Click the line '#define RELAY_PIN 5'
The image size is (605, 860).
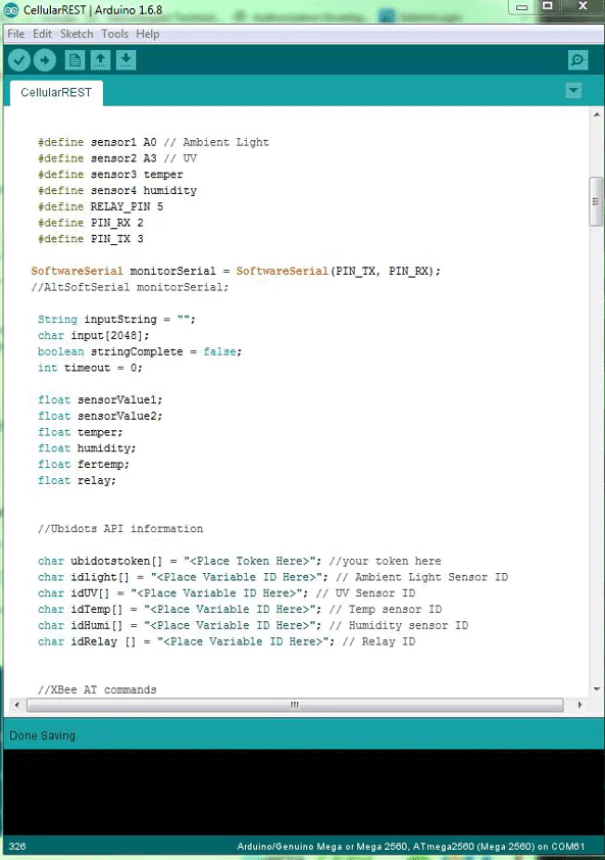[100, 206]
